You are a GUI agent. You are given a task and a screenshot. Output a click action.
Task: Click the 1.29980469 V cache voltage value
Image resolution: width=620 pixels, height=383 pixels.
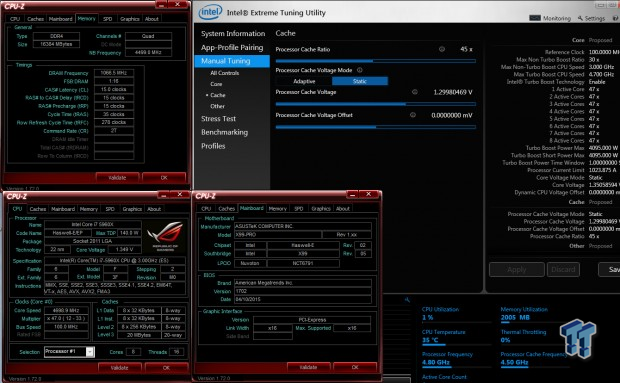453,92
